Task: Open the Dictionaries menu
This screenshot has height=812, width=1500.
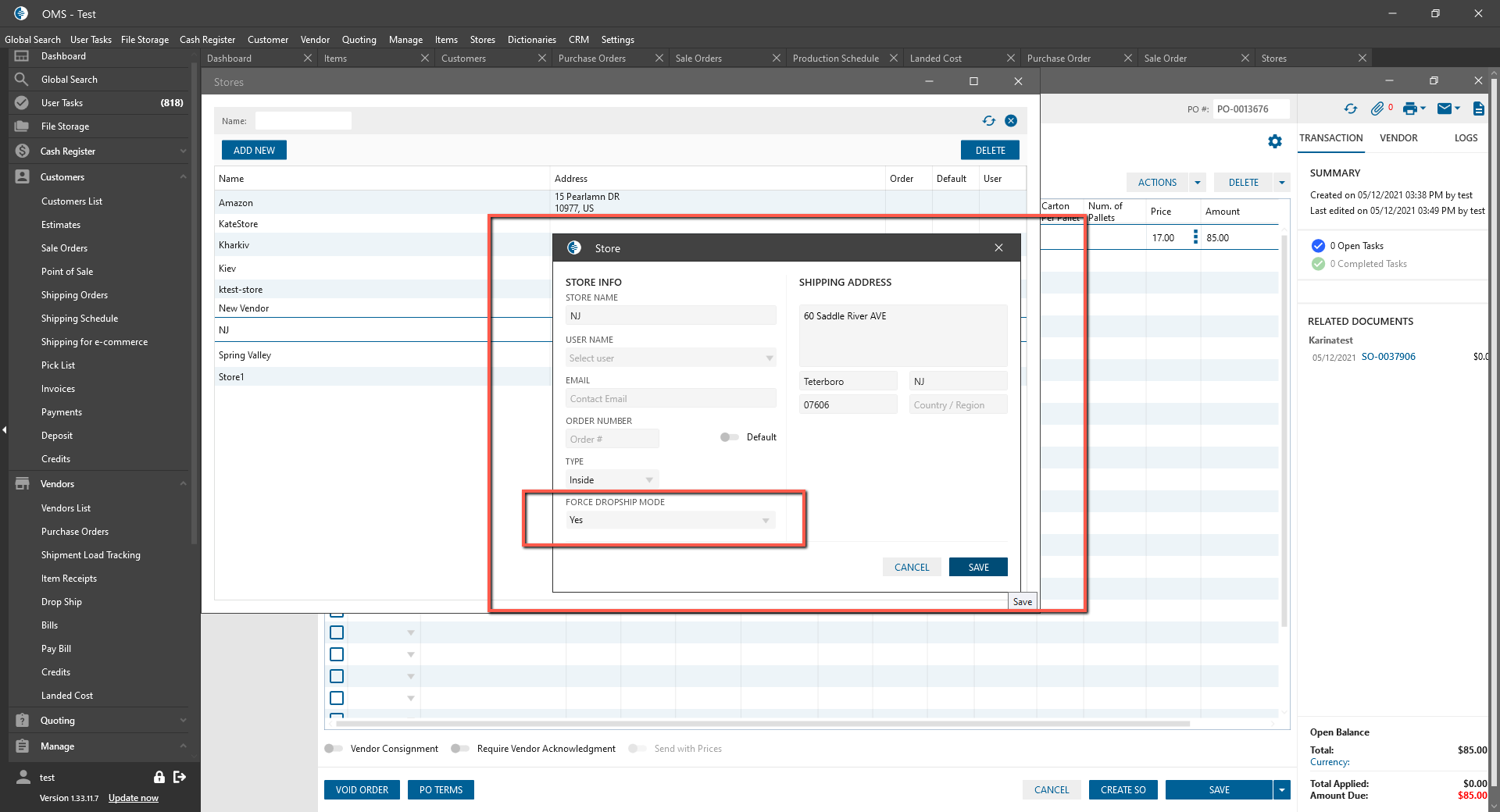Action: tap(531, 40)
